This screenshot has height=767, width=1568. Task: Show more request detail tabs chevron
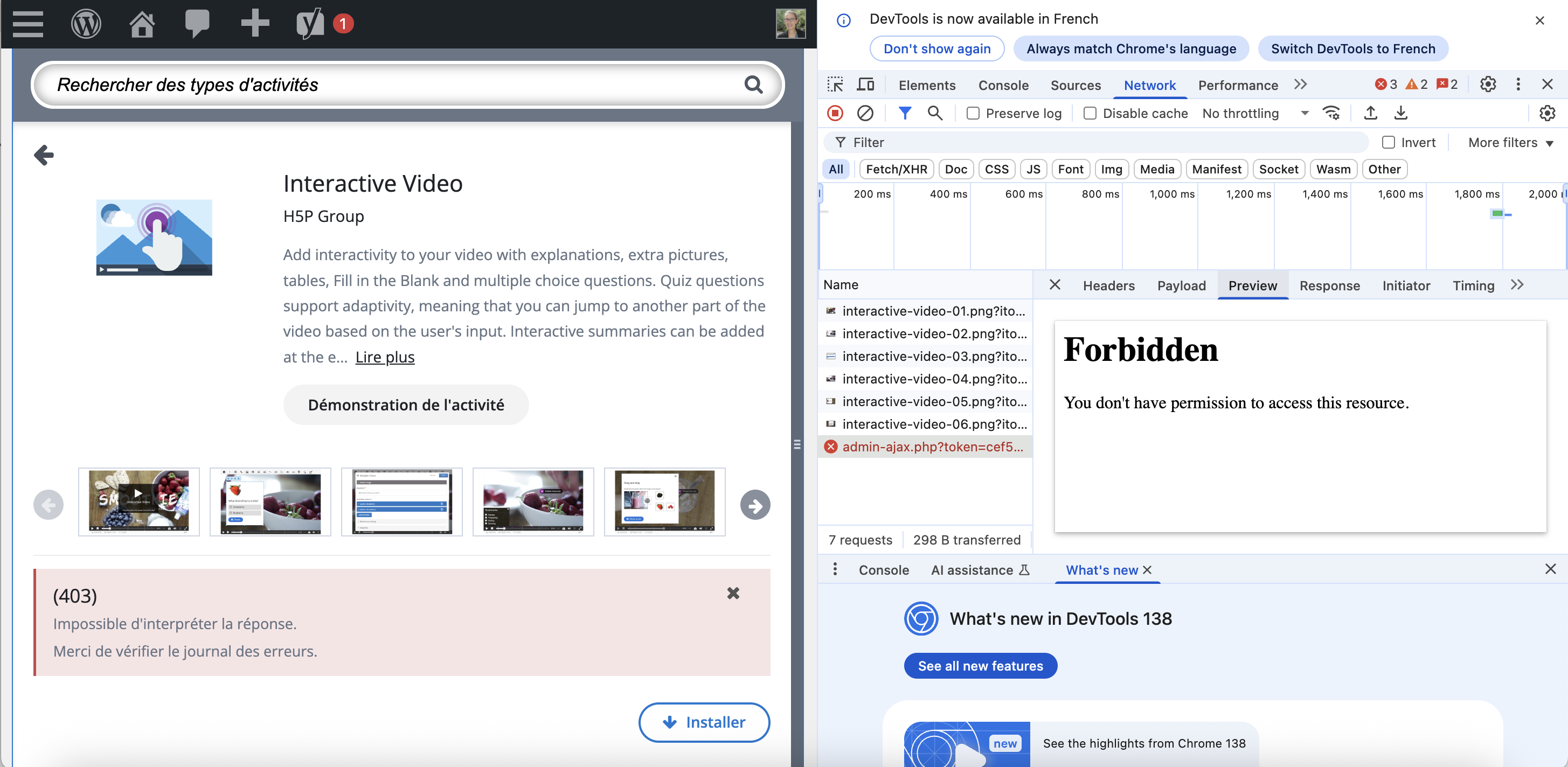(x=1517, y=284)
